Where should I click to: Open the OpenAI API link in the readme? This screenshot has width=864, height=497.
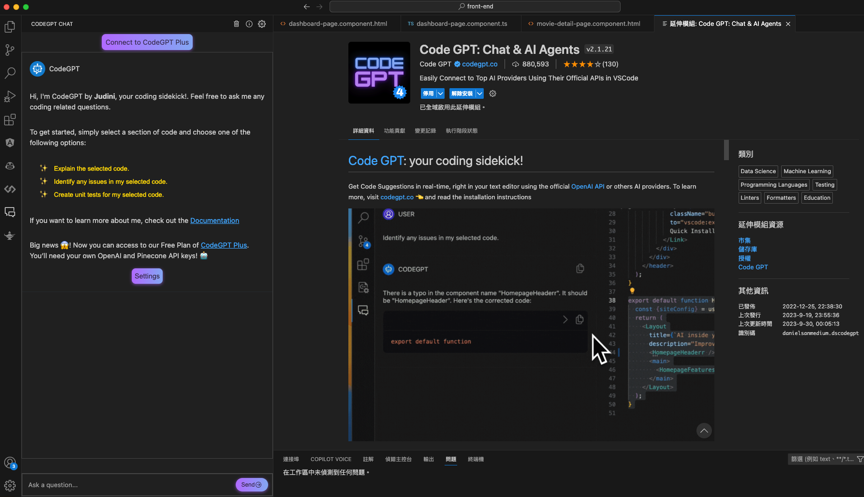point(587,187)
